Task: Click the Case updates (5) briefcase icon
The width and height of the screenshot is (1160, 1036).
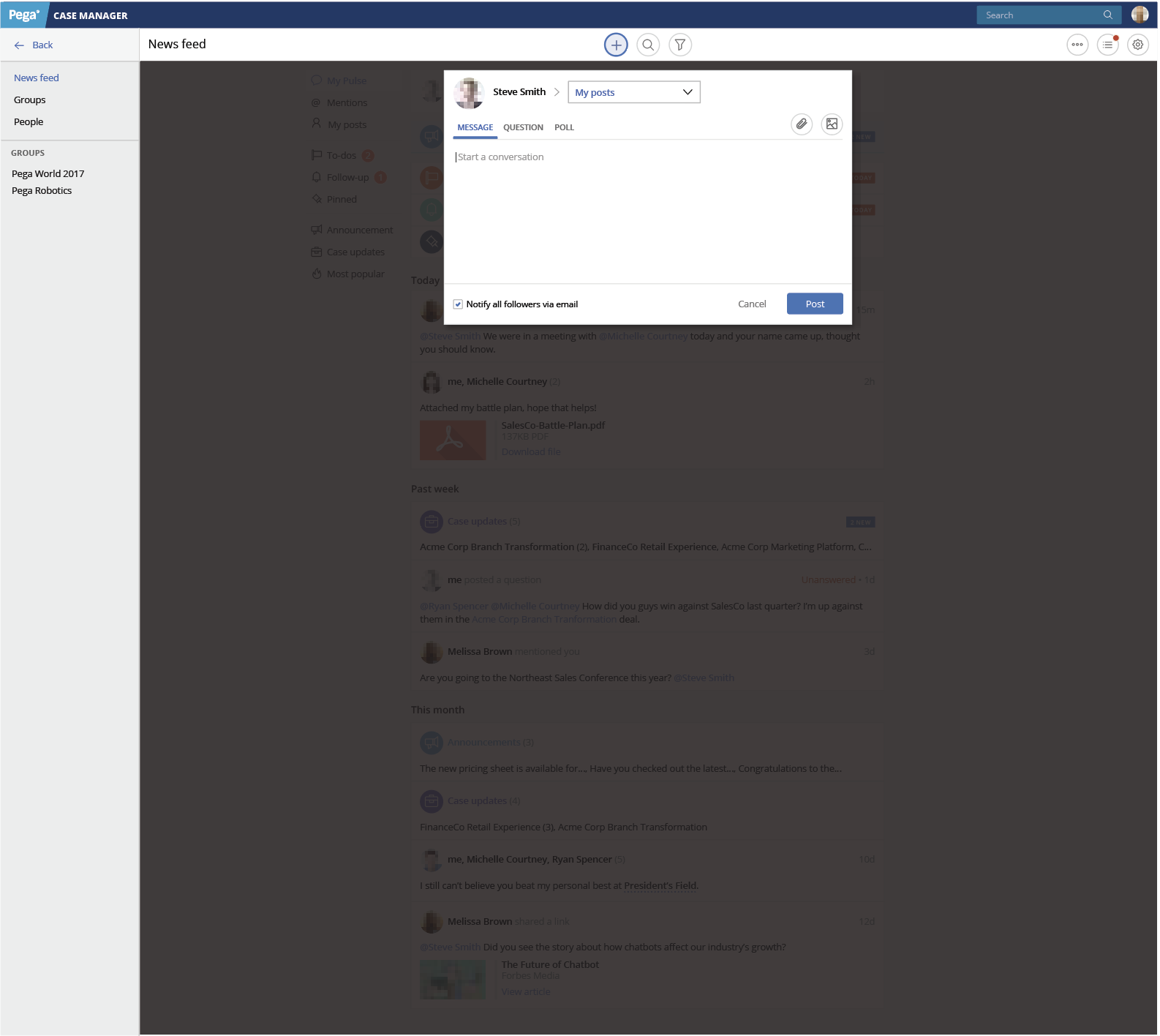Action: (432, 522)
